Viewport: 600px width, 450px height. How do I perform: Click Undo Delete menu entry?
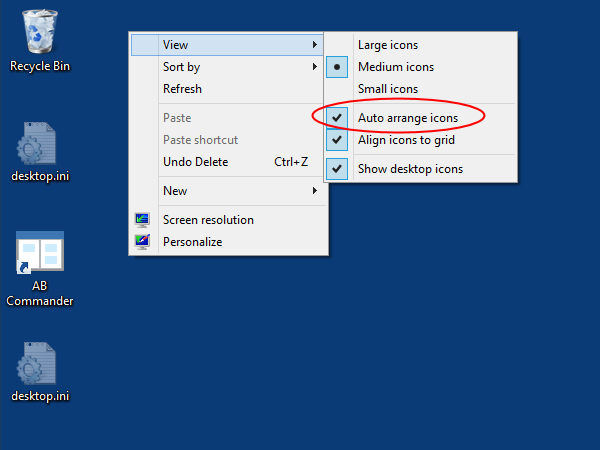(195, 162)
